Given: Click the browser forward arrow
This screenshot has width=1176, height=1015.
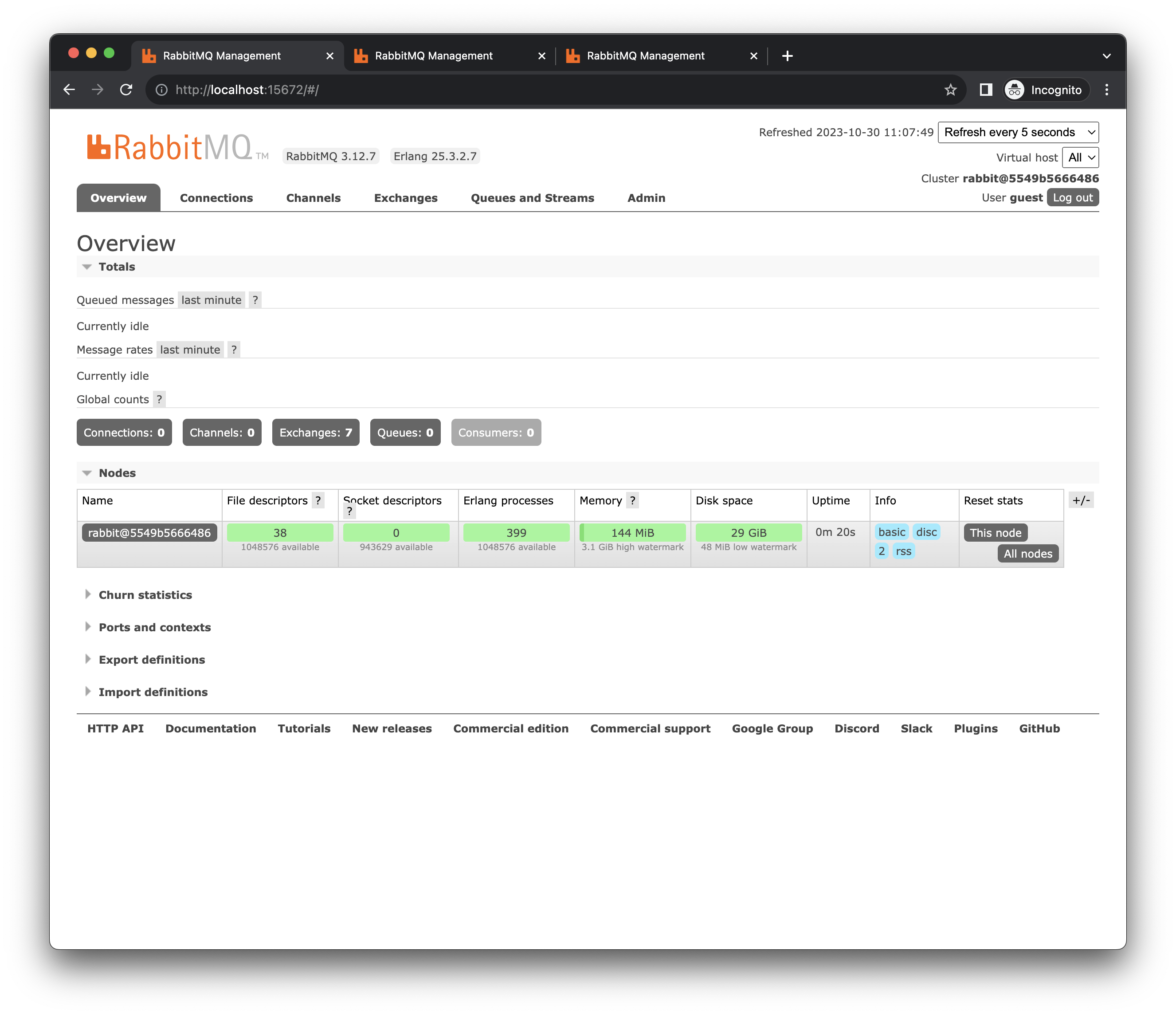Looking at the screenshot, I should [x=98, y=90].
